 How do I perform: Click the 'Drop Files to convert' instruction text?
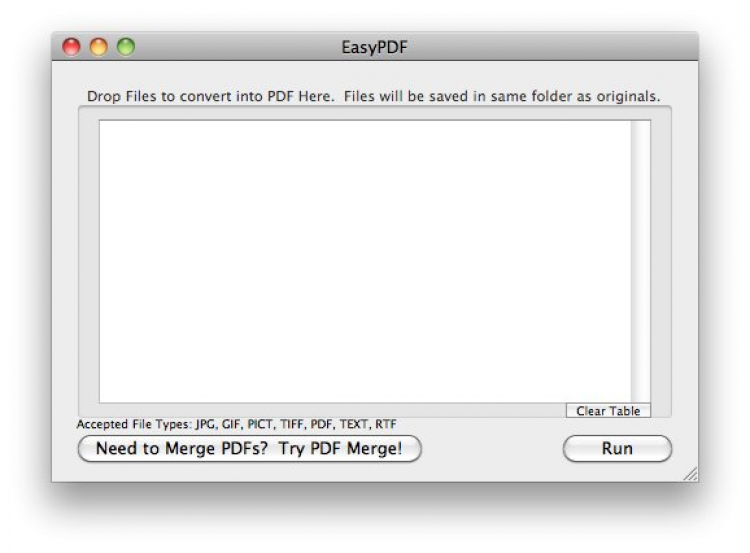tap(200, 97)
